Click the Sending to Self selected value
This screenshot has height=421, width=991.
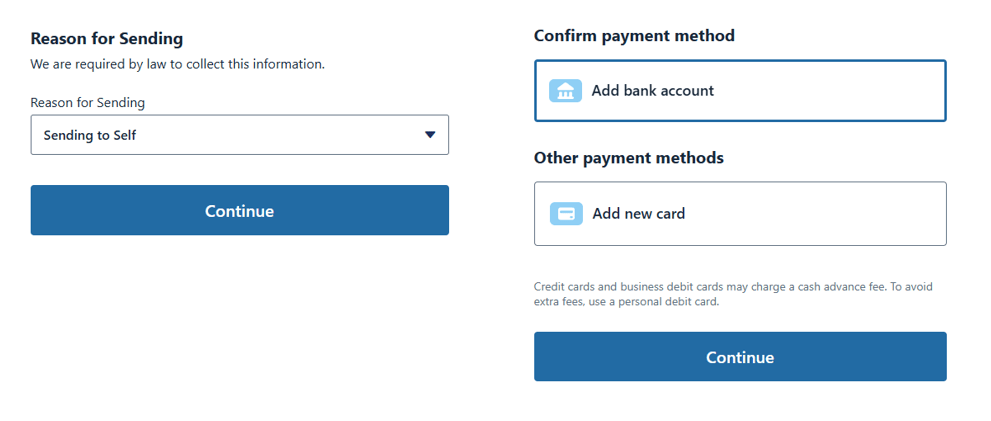pos(90,135)
